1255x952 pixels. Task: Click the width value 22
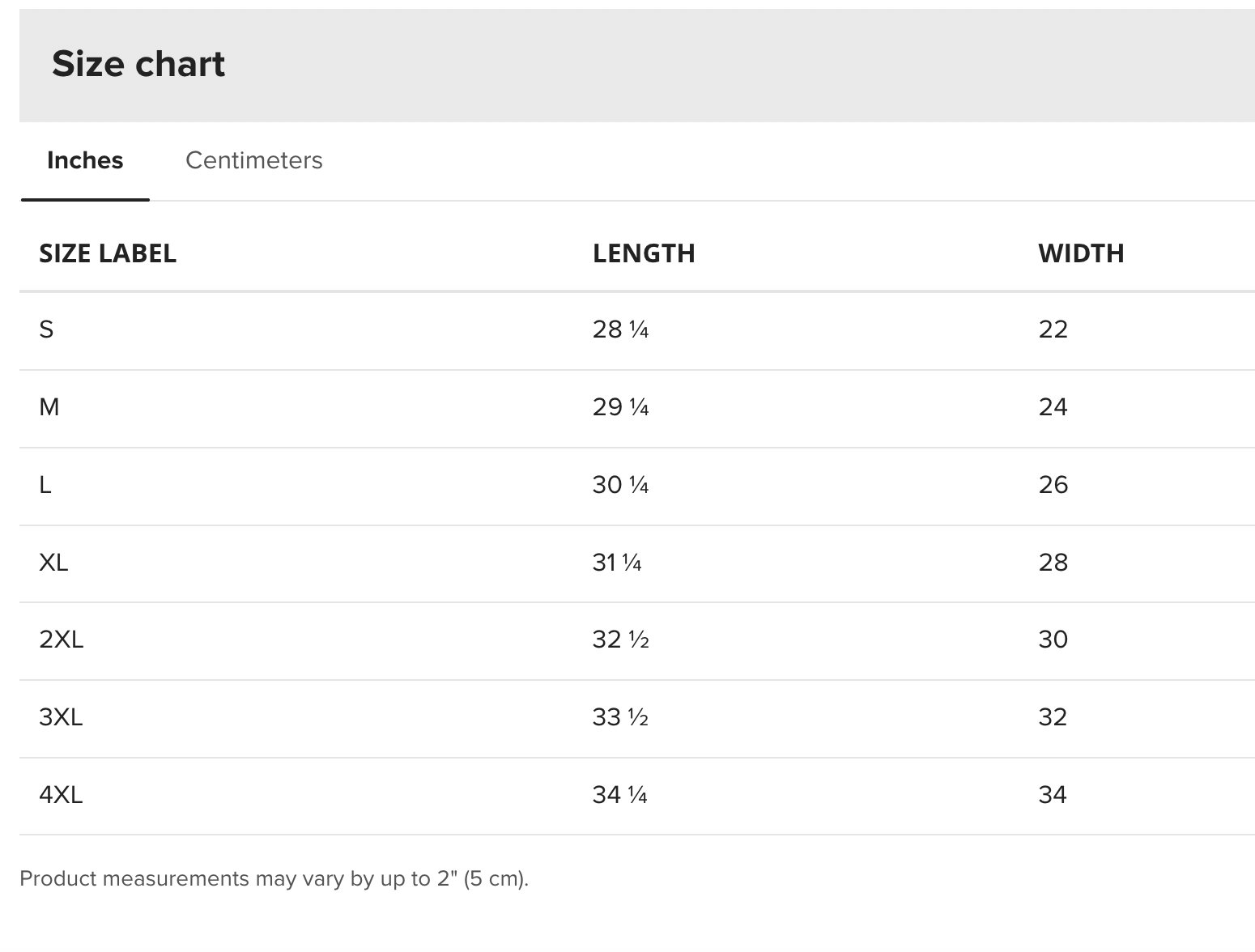tap(1053, 329)
